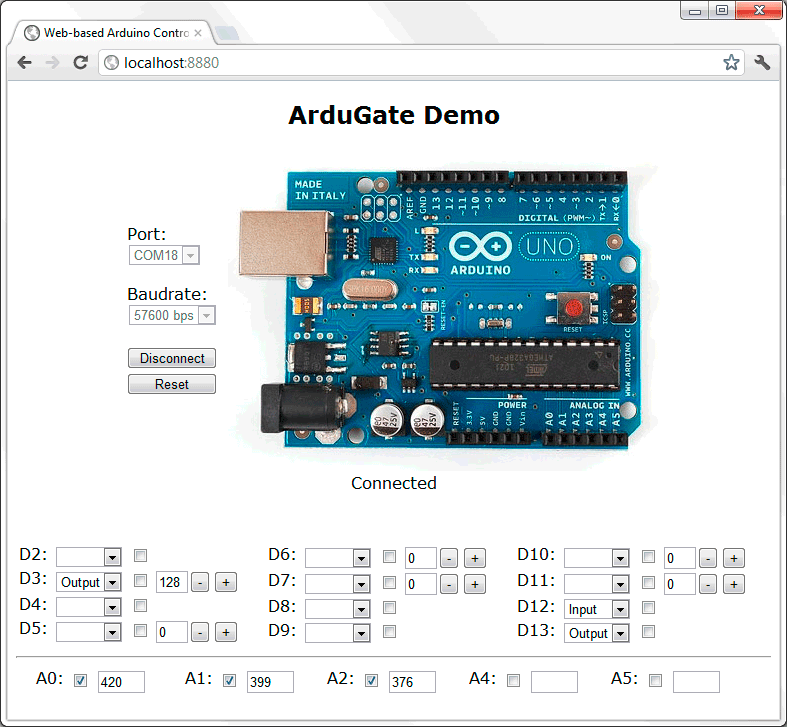Open a new tab with the new-tab button
Image resolution: width=787 pixels, height=727 pixels.
227,33
